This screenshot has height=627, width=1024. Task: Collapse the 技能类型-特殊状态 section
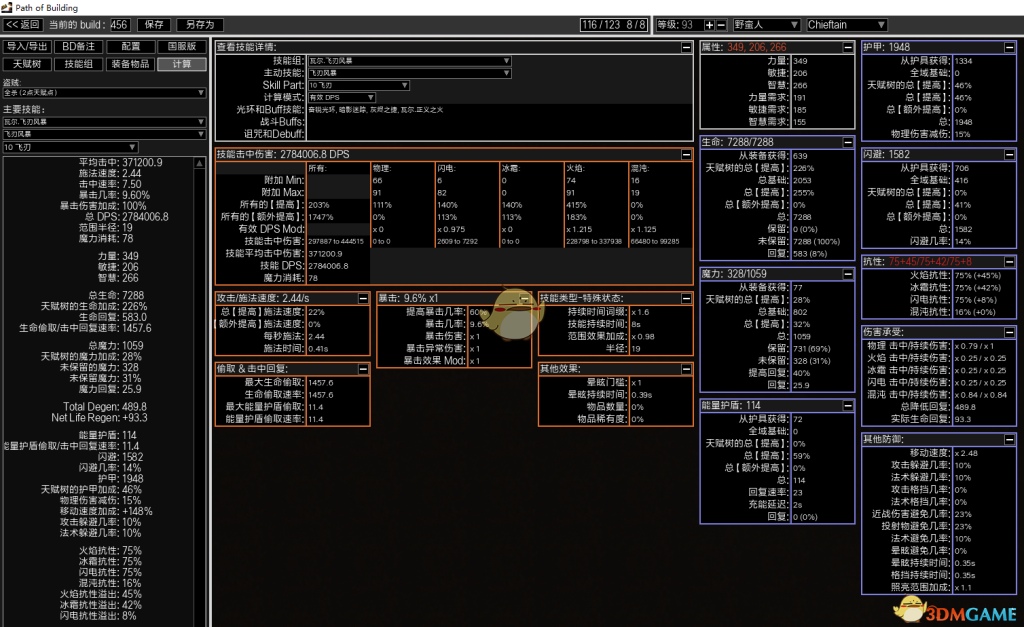point(686,298)
